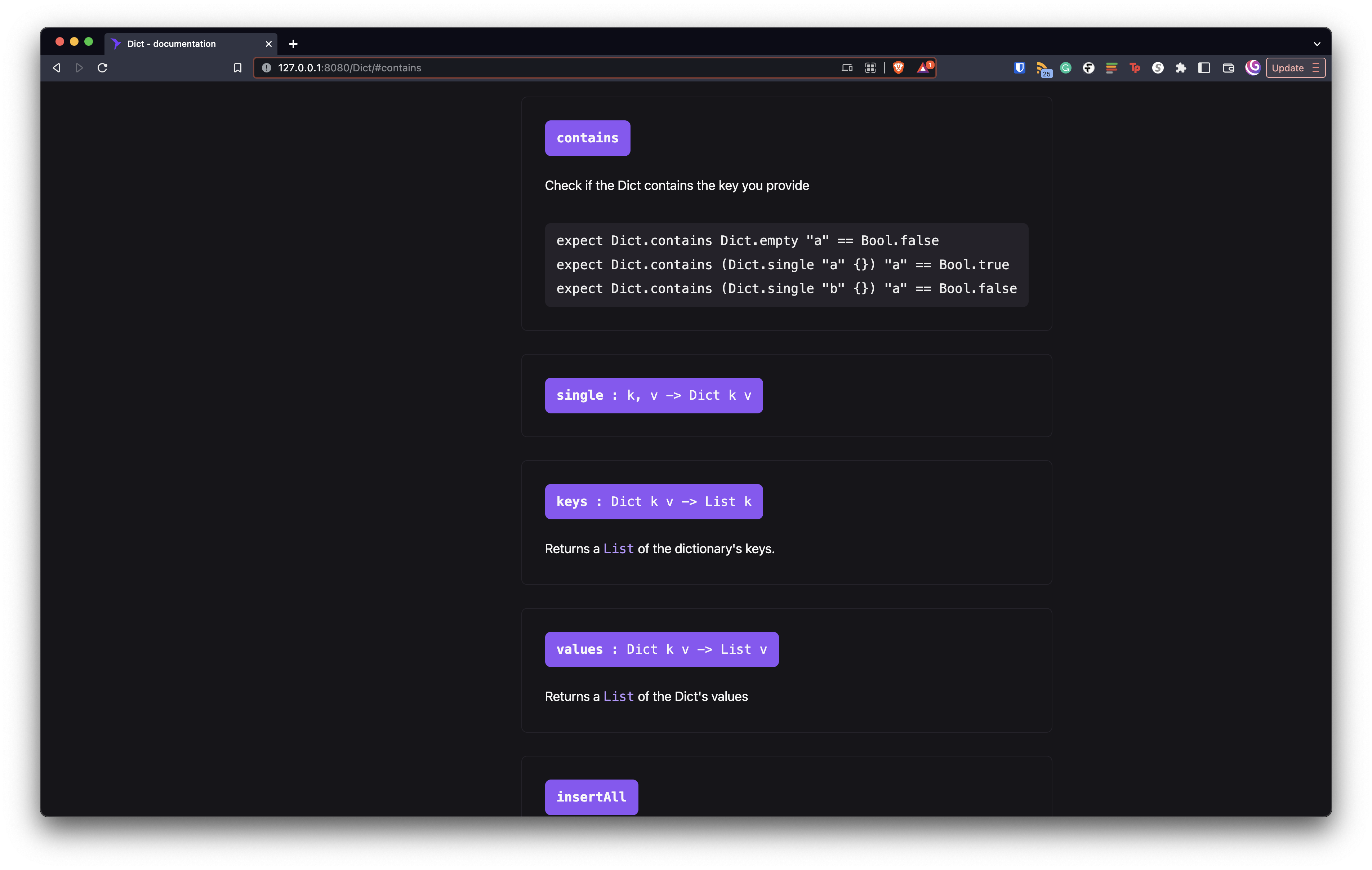Click the Grammarly extension icon

pyautogui.click(x=1065, y=68)
